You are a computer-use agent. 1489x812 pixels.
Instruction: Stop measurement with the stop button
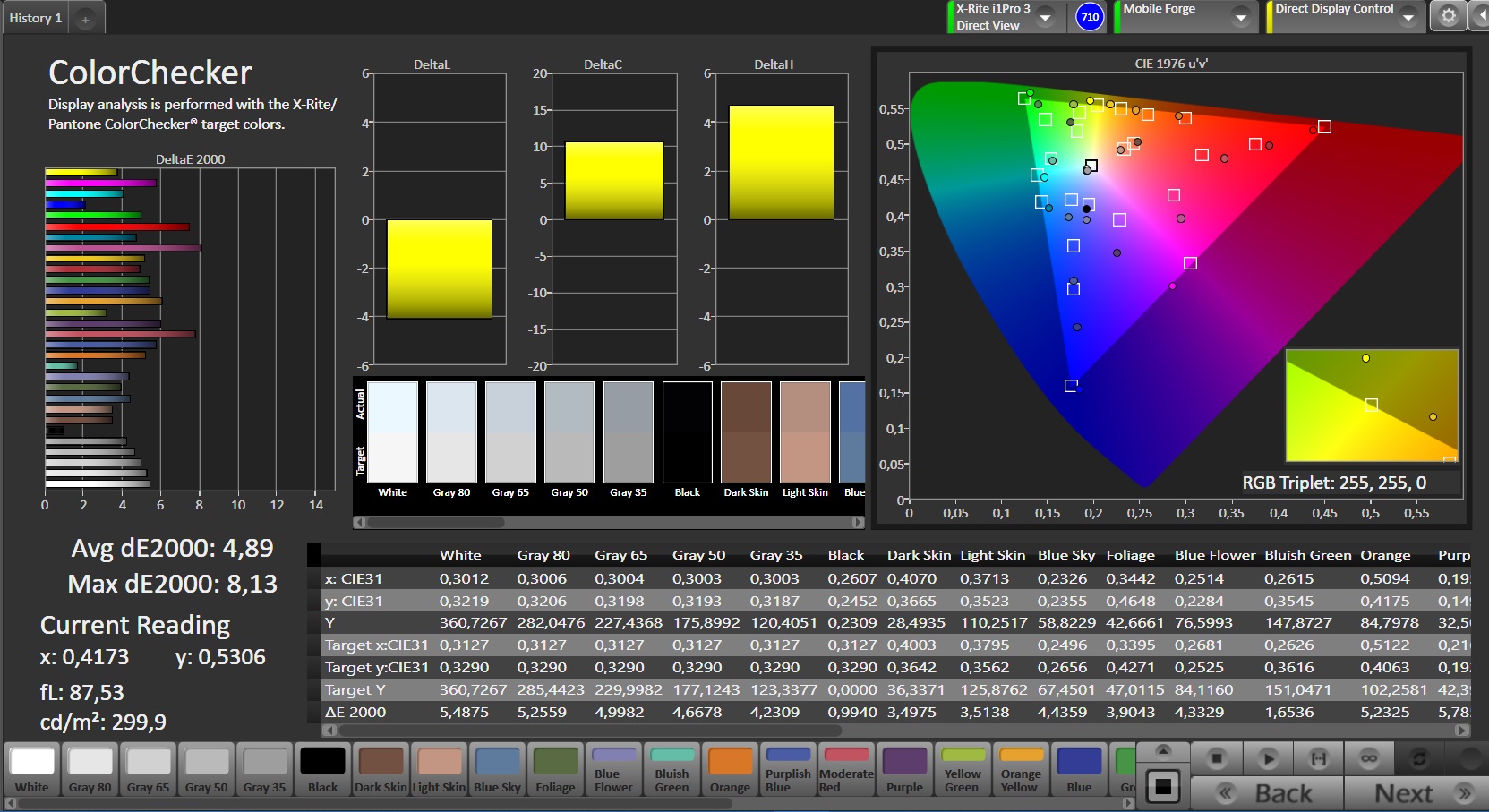1216,759
